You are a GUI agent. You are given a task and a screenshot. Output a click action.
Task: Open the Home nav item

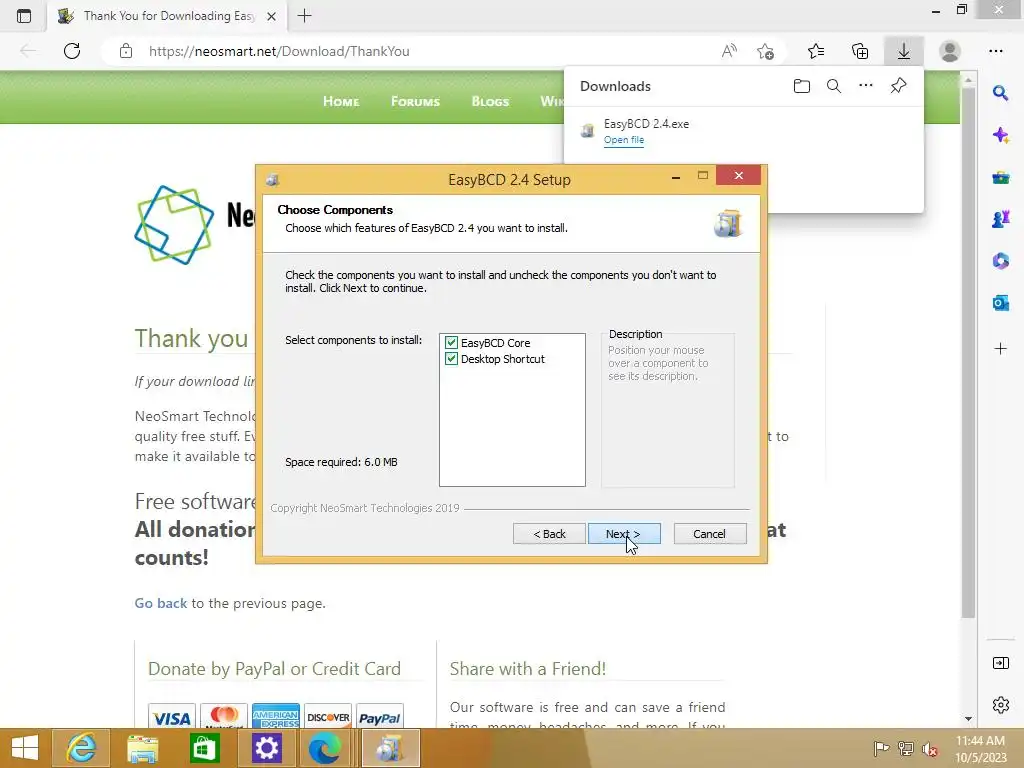click(x=341, y=101)
